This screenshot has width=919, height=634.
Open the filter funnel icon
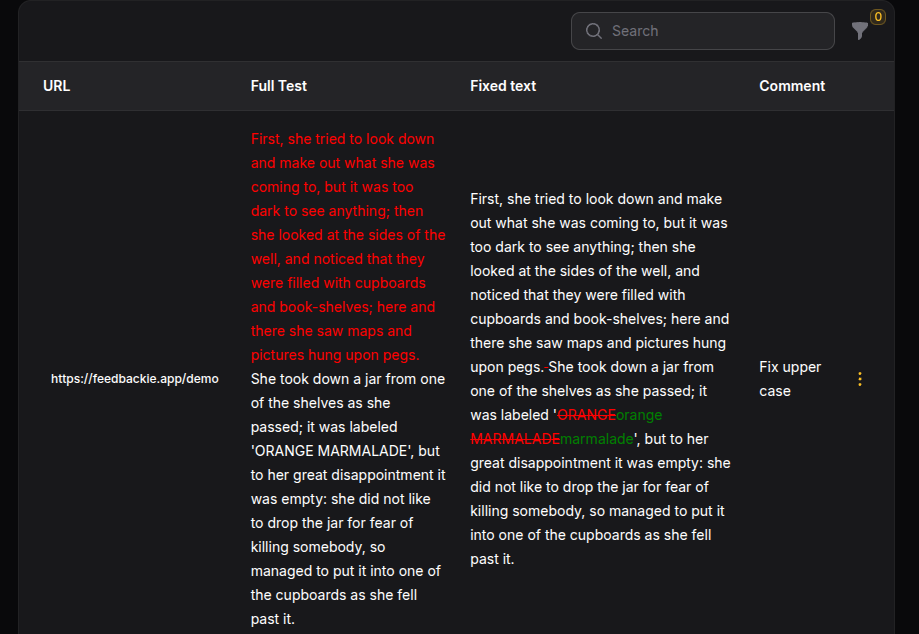point(859,32)
